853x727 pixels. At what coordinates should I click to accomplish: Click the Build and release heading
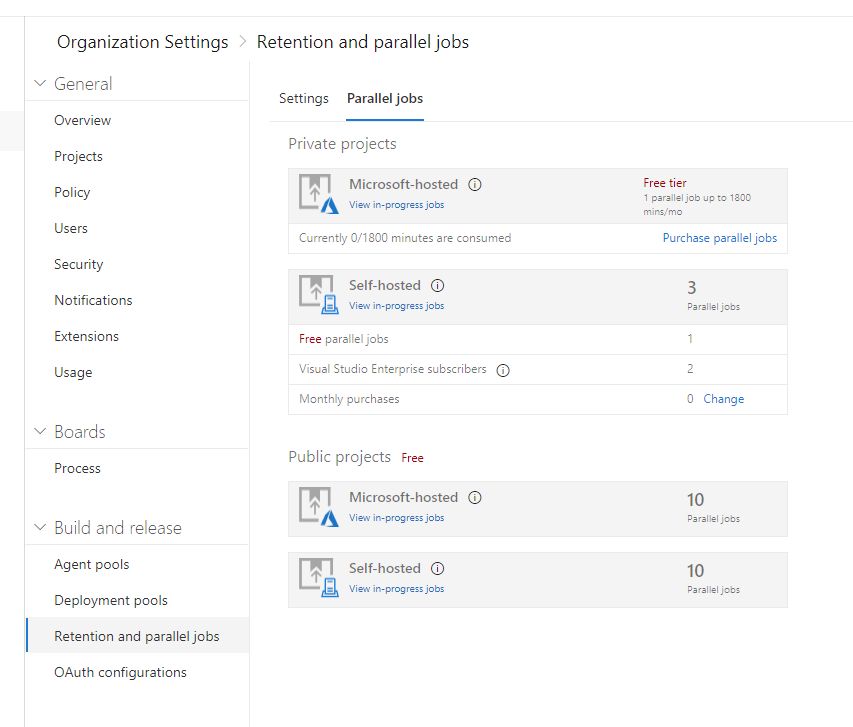118,527
